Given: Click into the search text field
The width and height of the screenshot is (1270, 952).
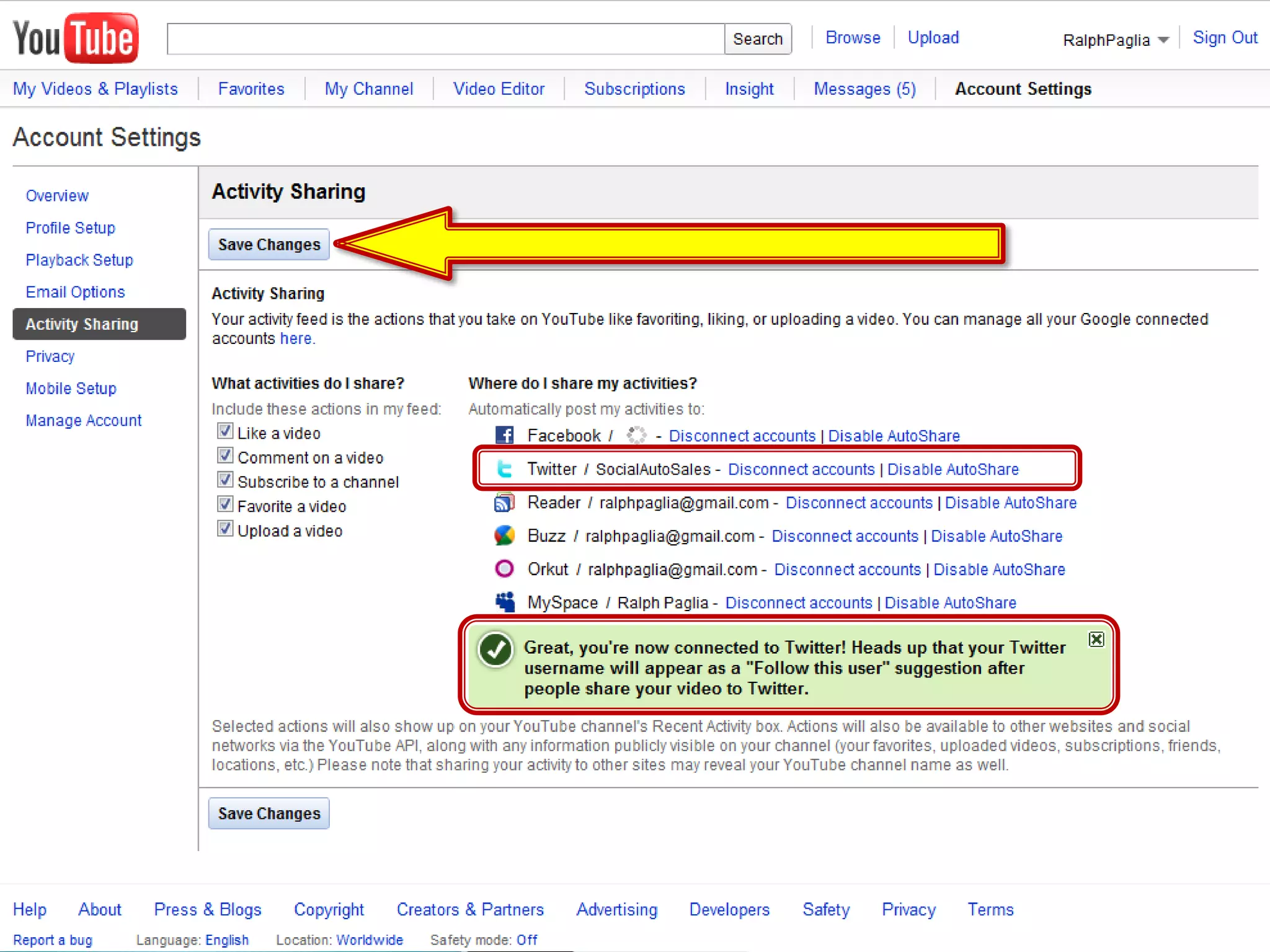Looking at the screenshot, I should [x=445, y=39].
